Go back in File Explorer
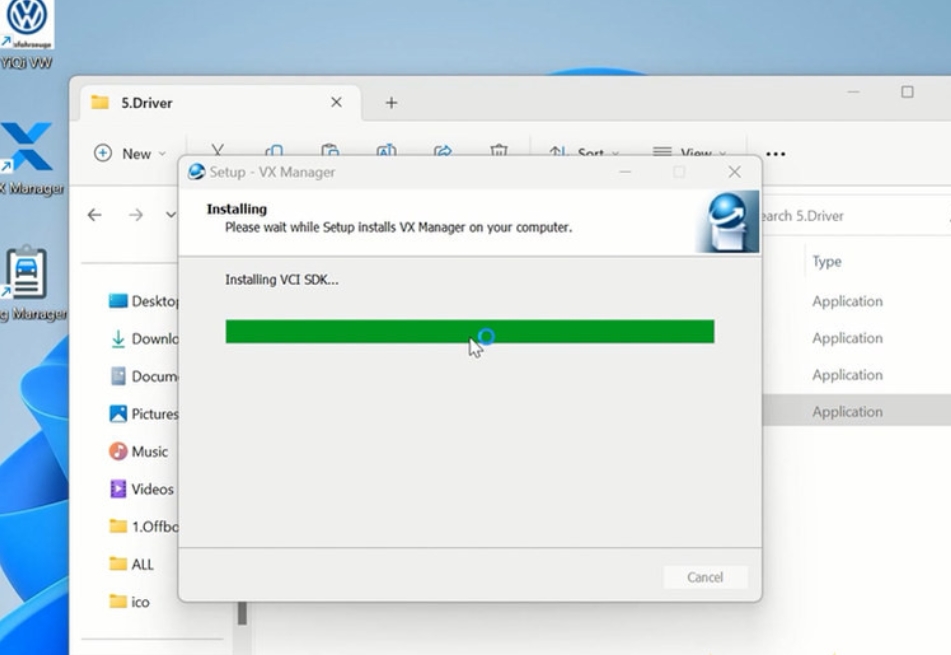Screen dimensions: 951x655 pyautogui.click(x=95, y=215)
